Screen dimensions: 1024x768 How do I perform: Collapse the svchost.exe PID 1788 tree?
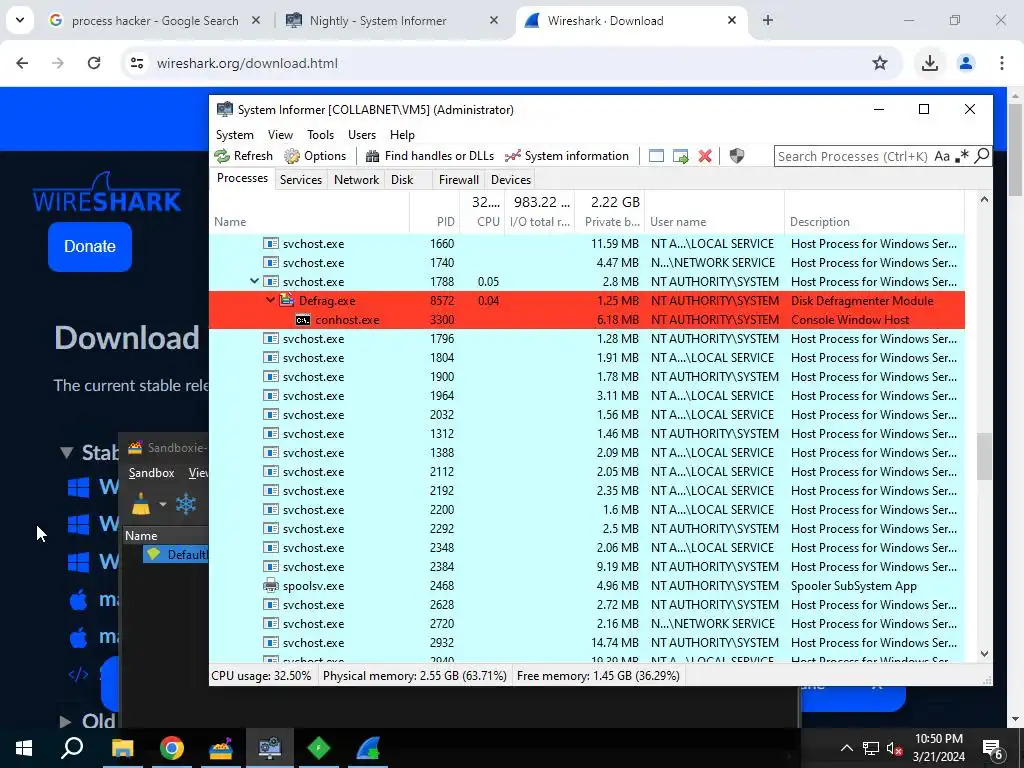254,281
